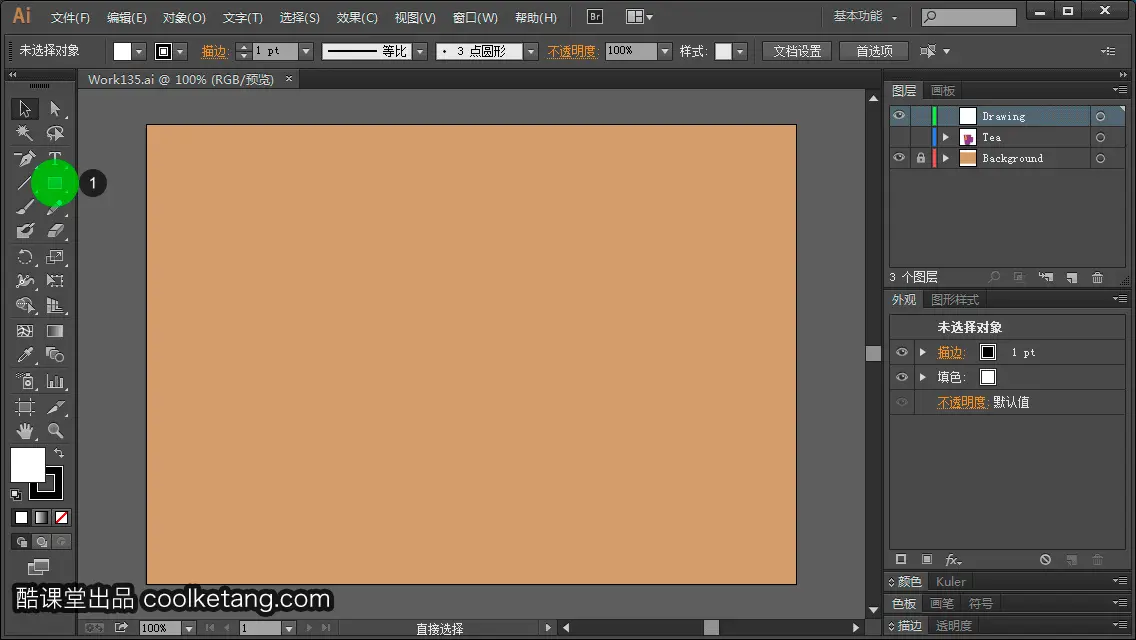Set fill to None in toolbox
Viewport: 1136px width, 640px height.
pos(62,518)
